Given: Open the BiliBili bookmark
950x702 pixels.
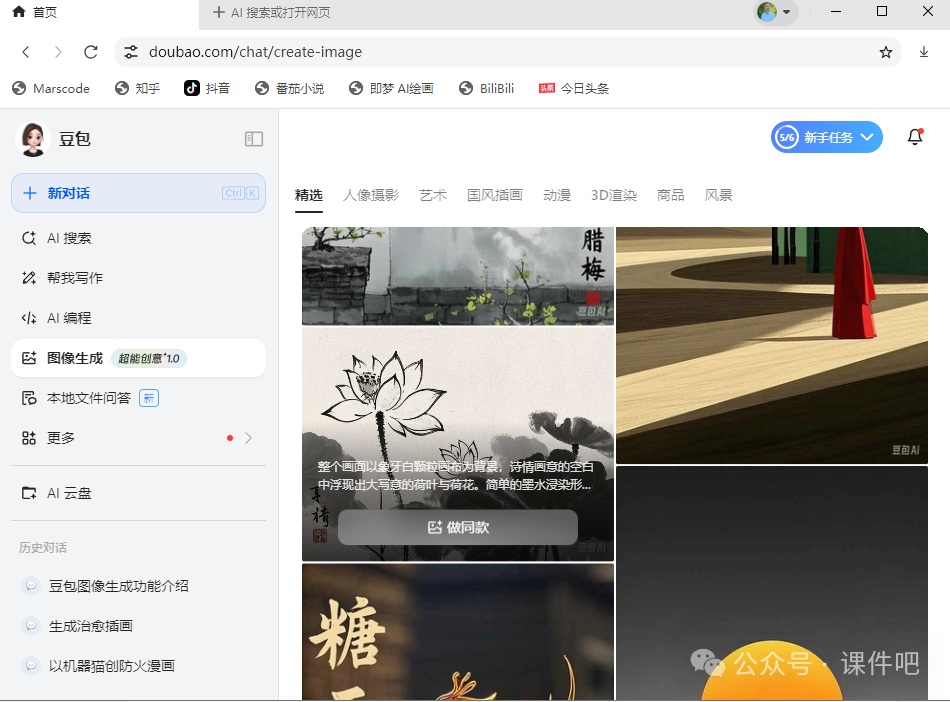Looking at the screenshot, I should (x=486, y=88).
